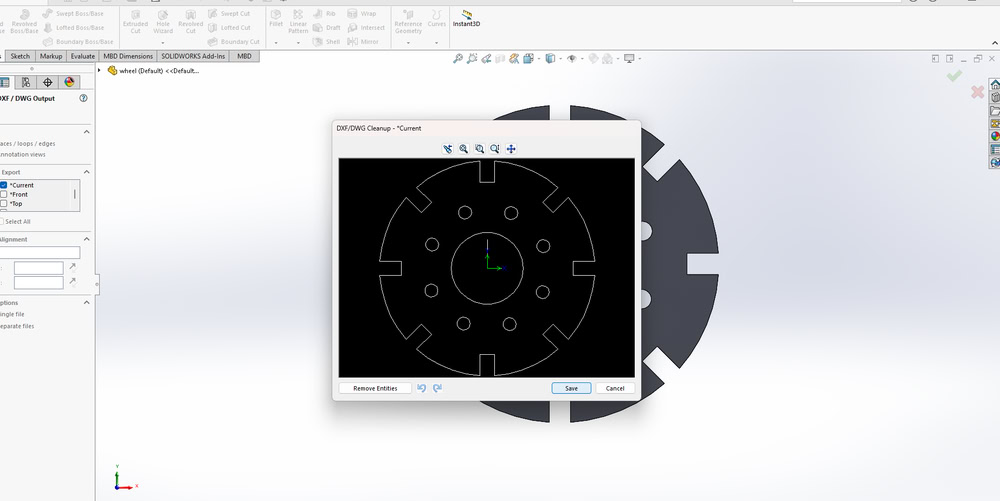This screenshot has height=501, width=1000.
Task: Switch to the MBD tab
Action: (244, 56)
